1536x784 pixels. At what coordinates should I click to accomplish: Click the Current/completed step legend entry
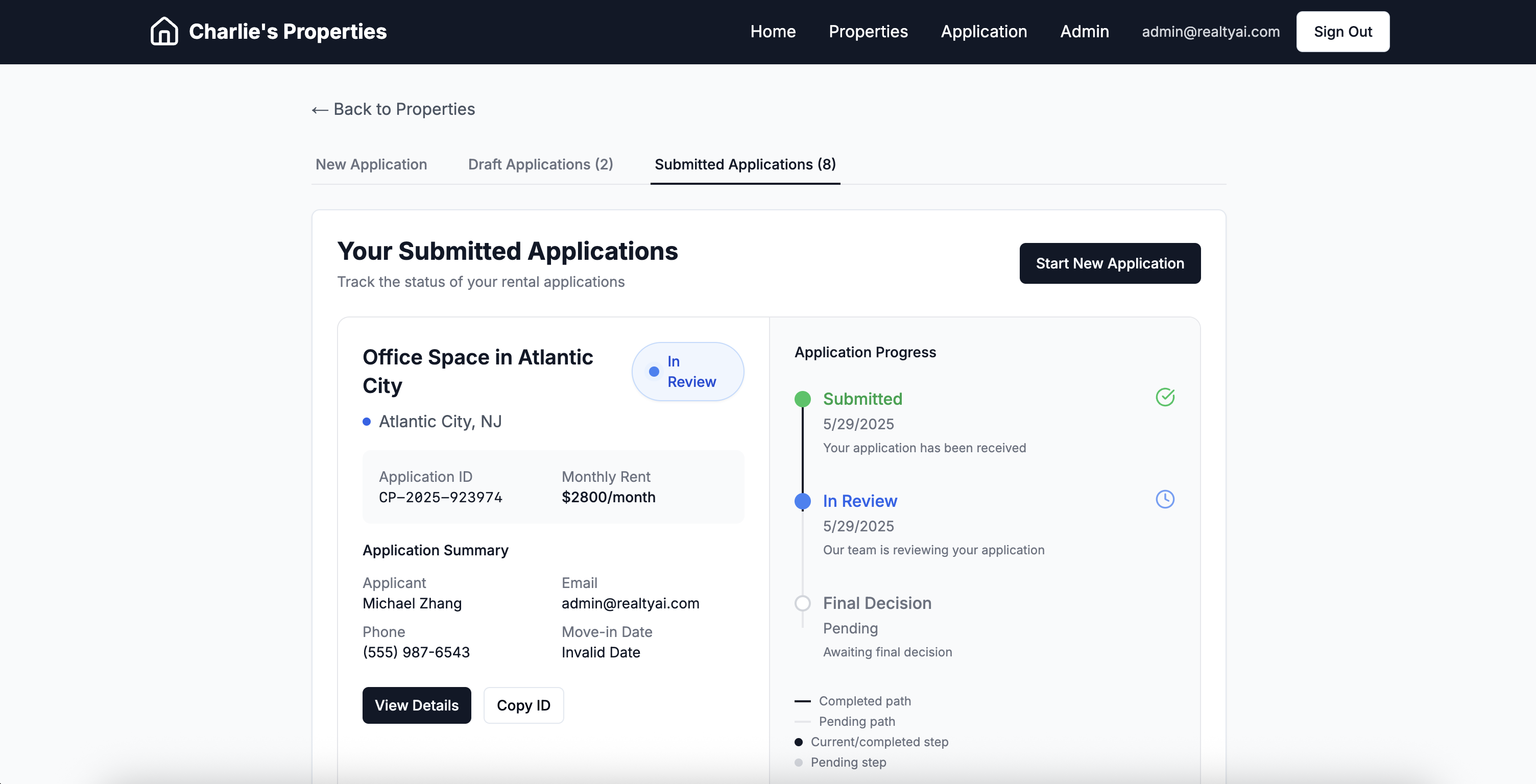[871, 742]
